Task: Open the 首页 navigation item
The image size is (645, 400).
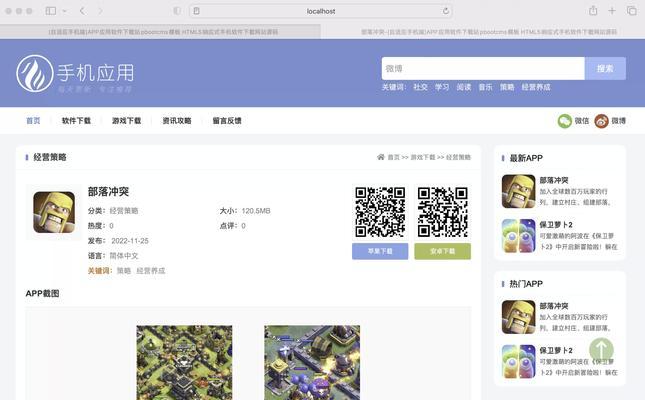Action: [x=33, y=121]
